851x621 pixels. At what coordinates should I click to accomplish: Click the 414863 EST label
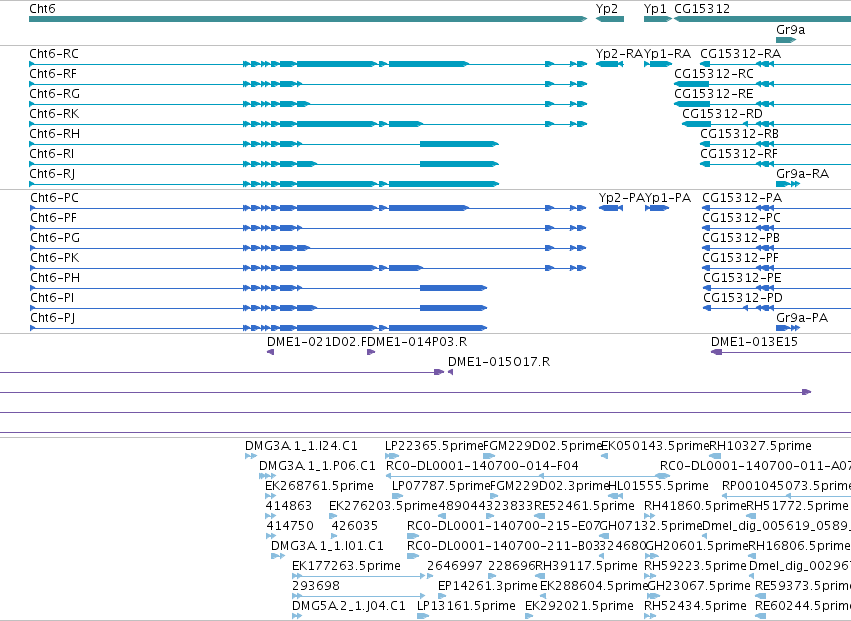coord(289,506)
